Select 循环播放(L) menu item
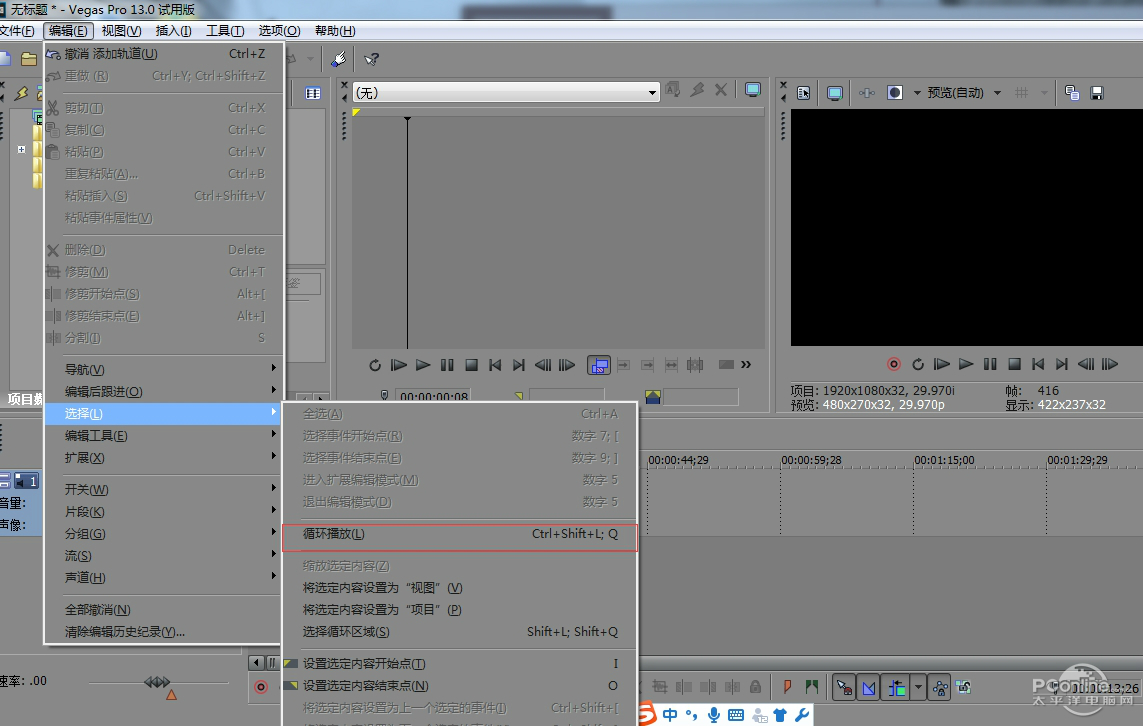 point(460,534)
